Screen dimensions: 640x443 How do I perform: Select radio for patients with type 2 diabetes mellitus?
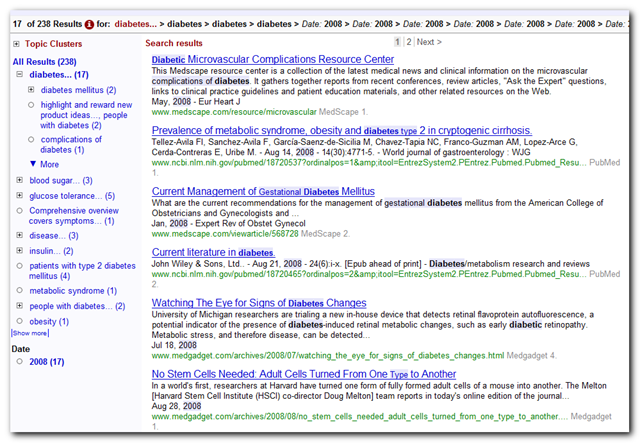pos(19,266)
